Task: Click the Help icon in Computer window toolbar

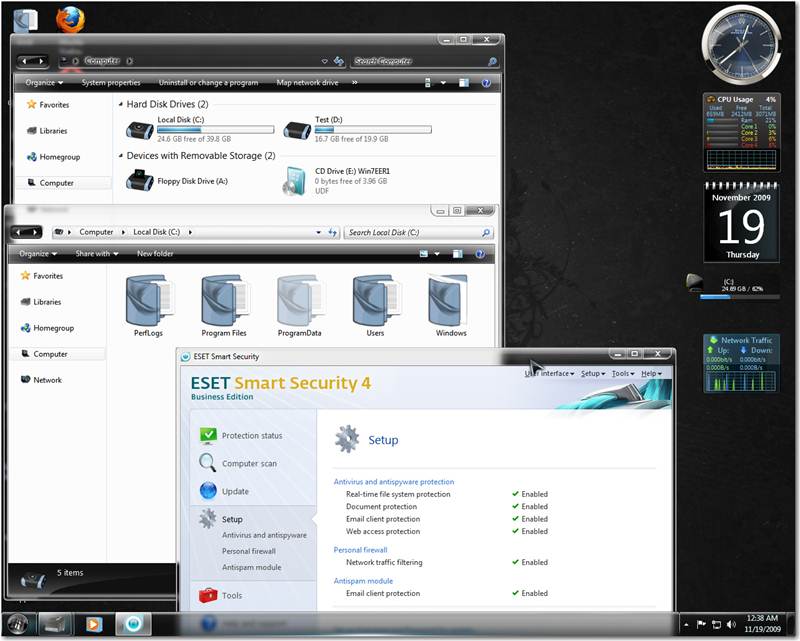Action: (x=486, y=83)
